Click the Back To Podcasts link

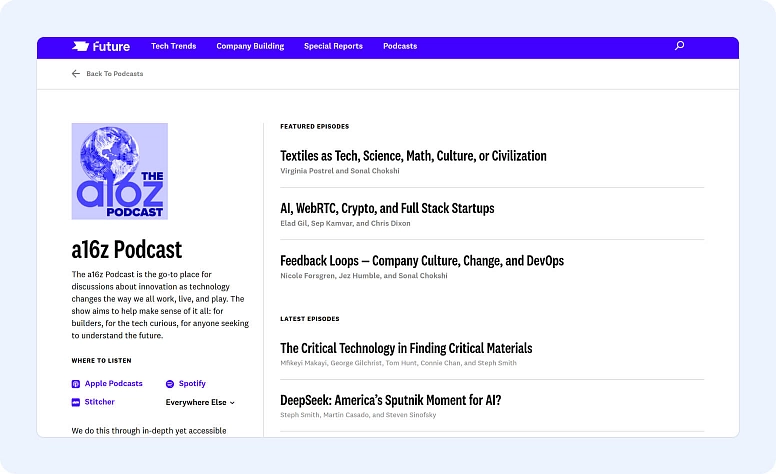click(114, 74)
